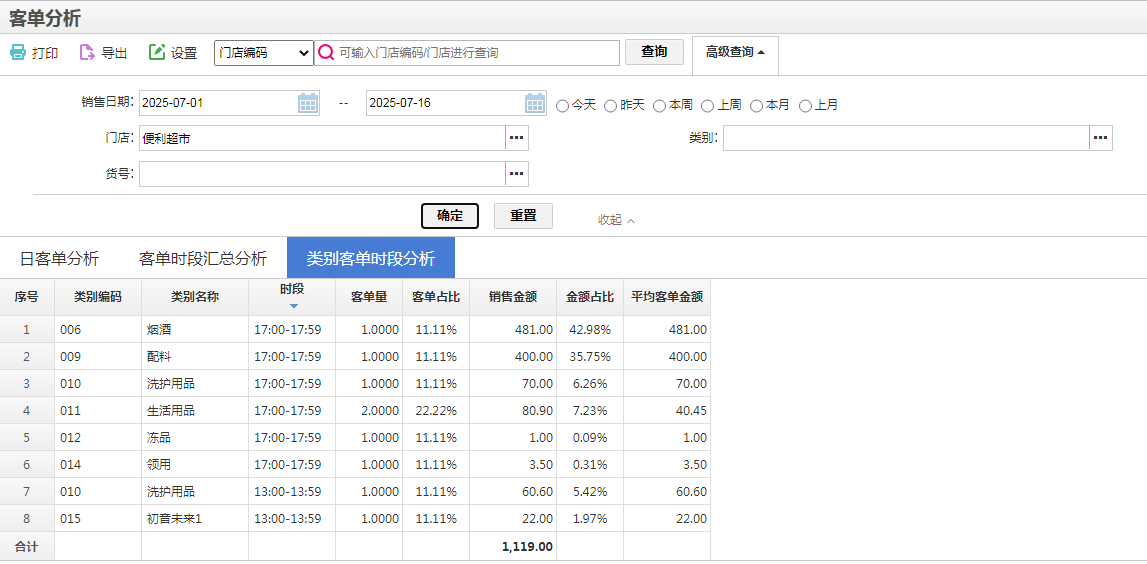This screenshot has width=1147, height=564.
Task: Open the end date calendar picker
Action: [x=535, y=103]
